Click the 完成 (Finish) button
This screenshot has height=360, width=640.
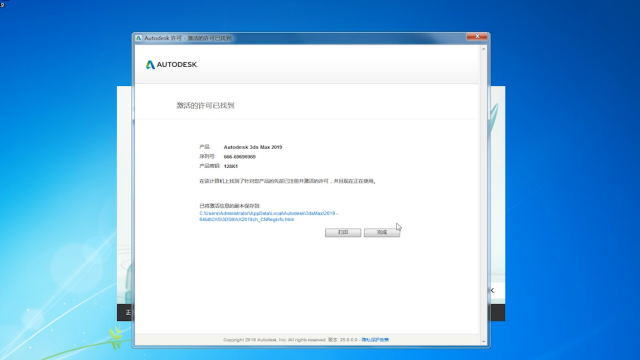click(382, 232)
